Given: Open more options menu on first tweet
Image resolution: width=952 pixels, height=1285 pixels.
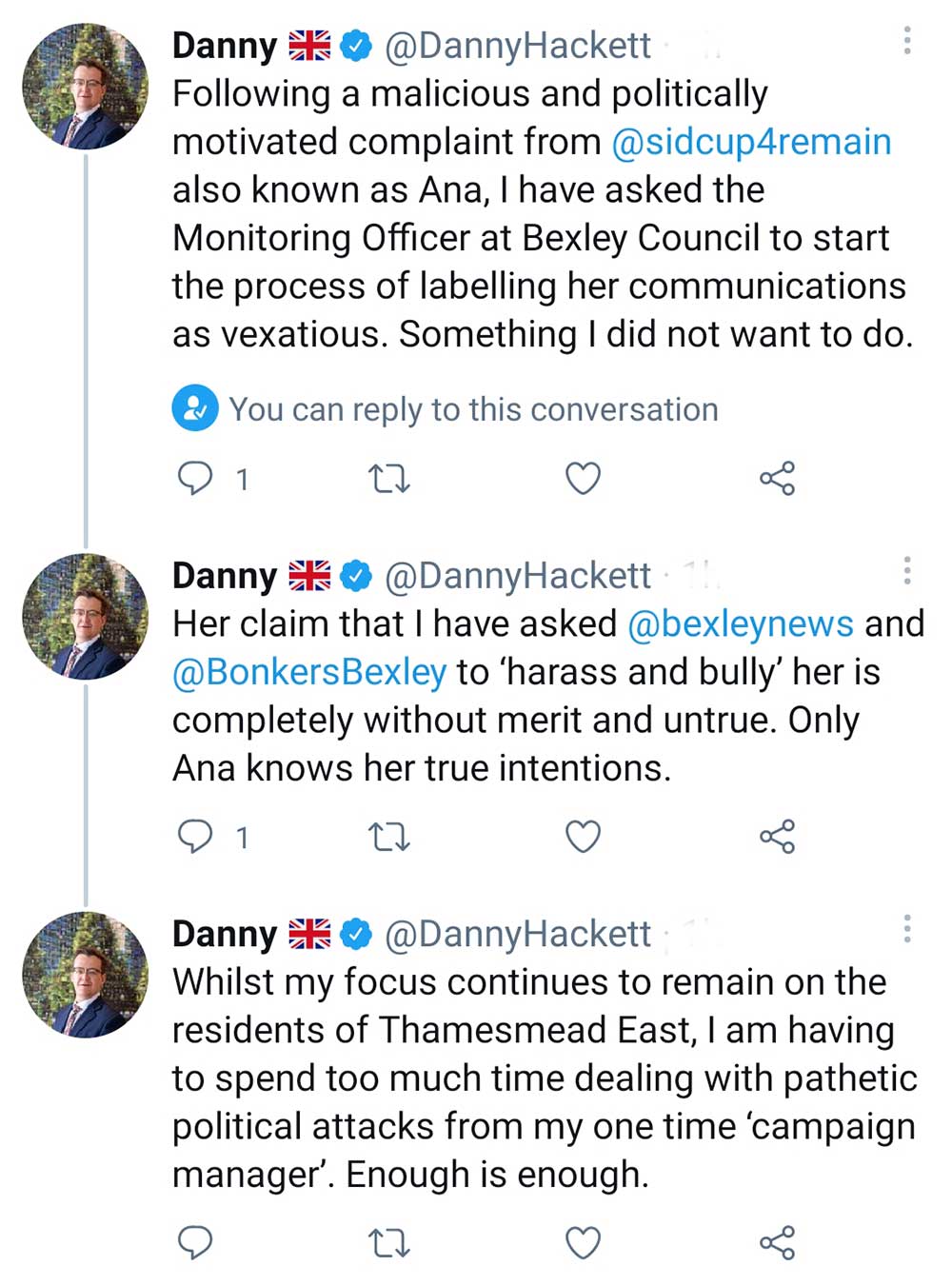Looking at the screenshot, I should [907, 41].
